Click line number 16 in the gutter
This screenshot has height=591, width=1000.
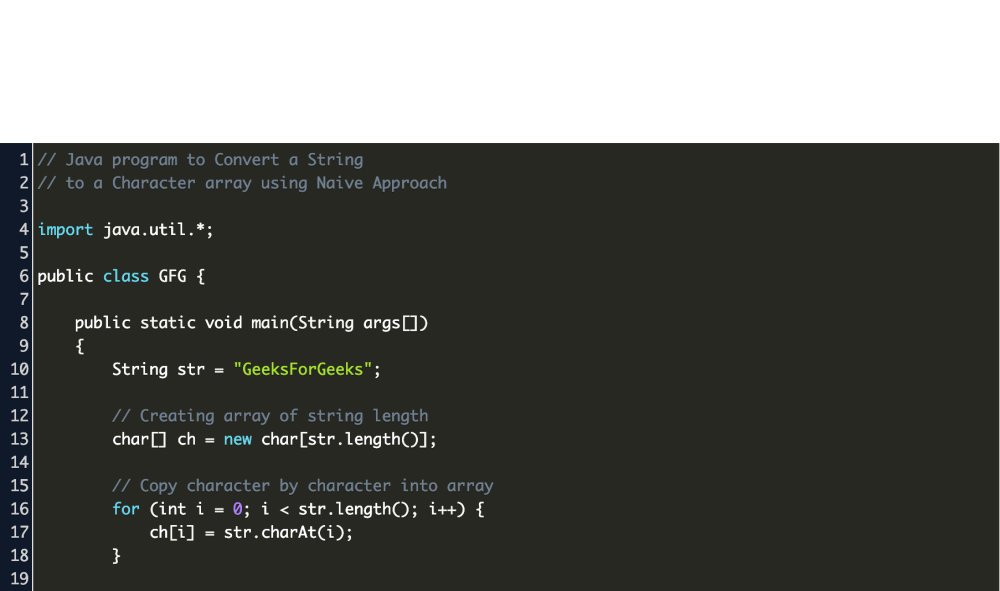19,509
